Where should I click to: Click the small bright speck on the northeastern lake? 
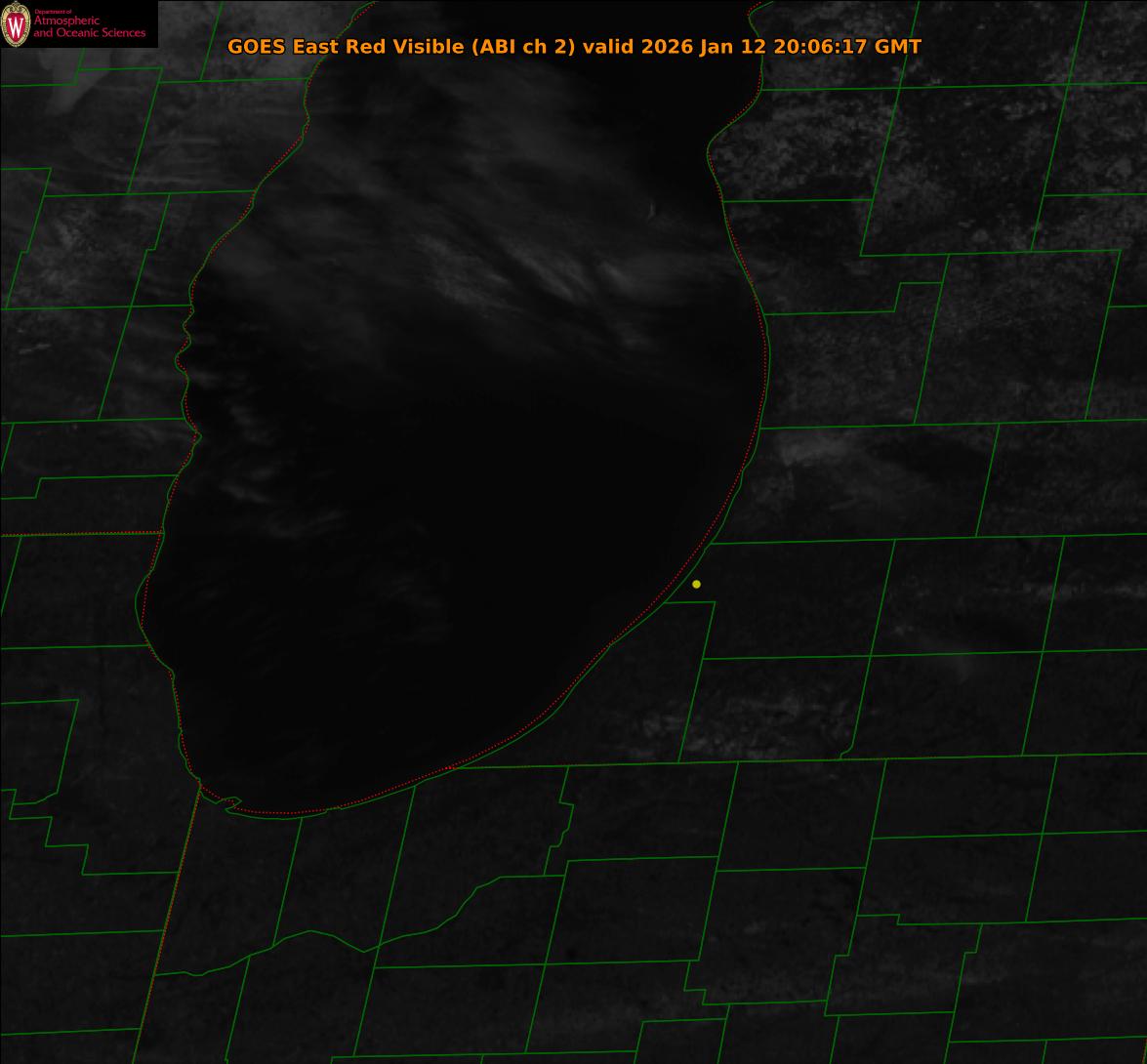click(651, 209)
